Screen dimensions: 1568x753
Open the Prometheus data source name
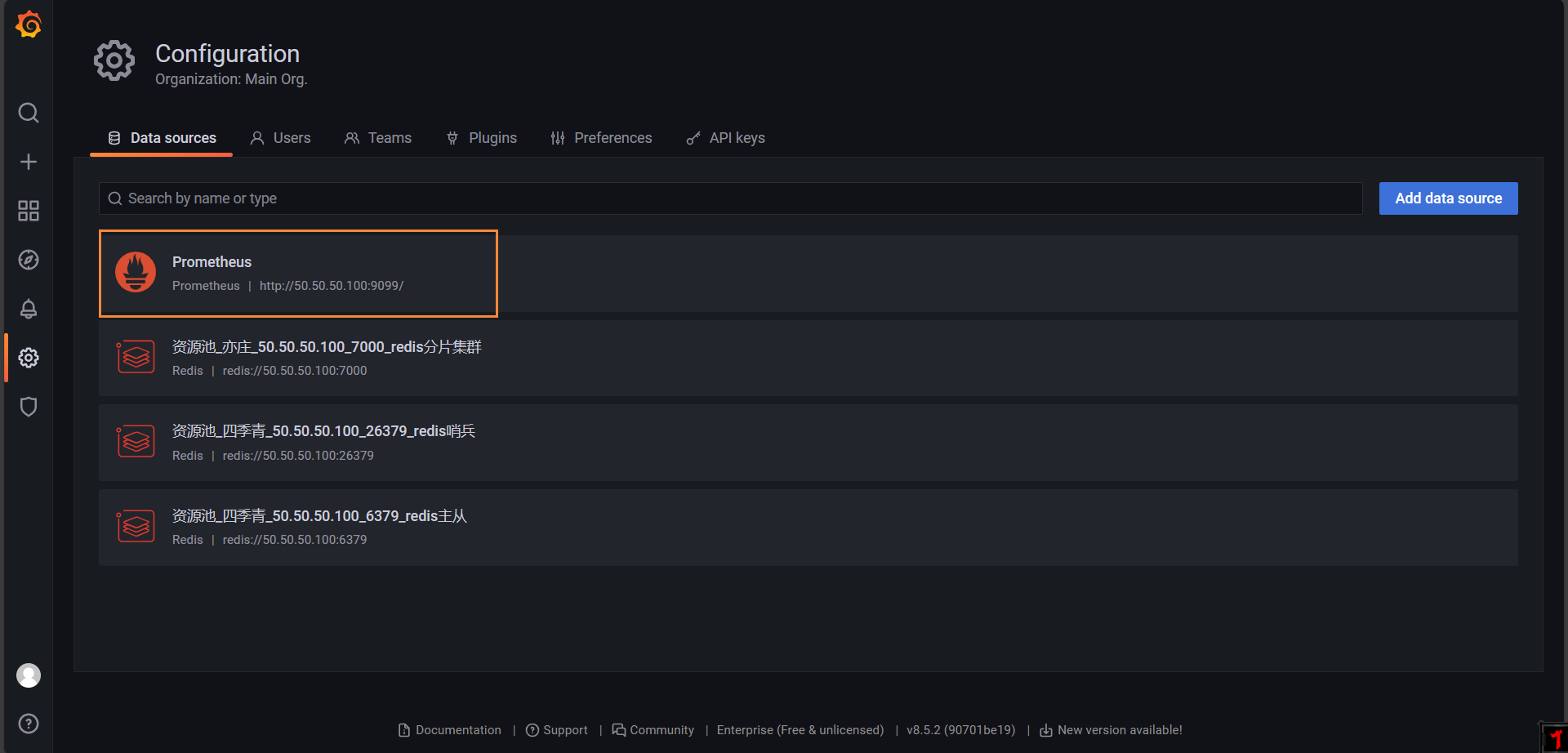(x=212, y=262)
